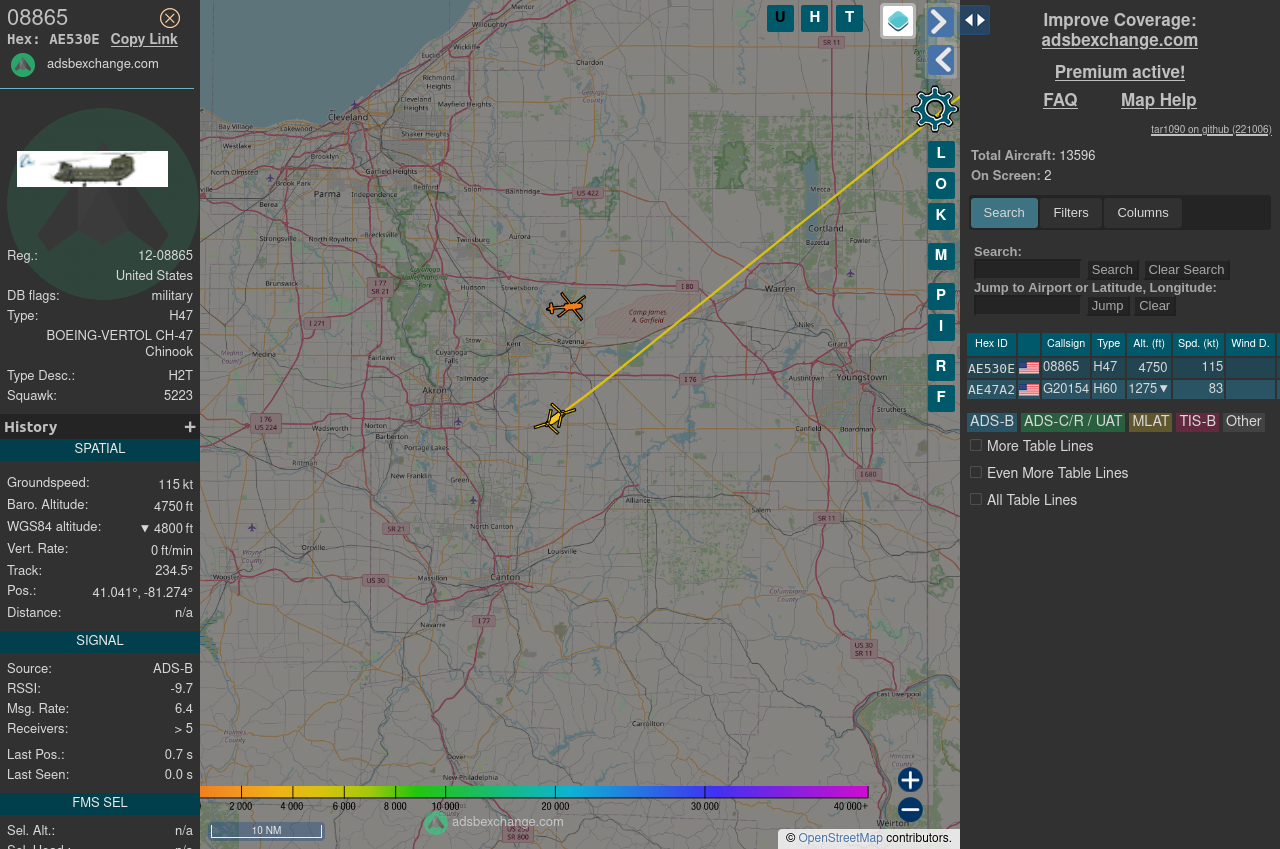Zoom out the map with minus button
The image size is (1280, 849).
(x=910, y=810)
